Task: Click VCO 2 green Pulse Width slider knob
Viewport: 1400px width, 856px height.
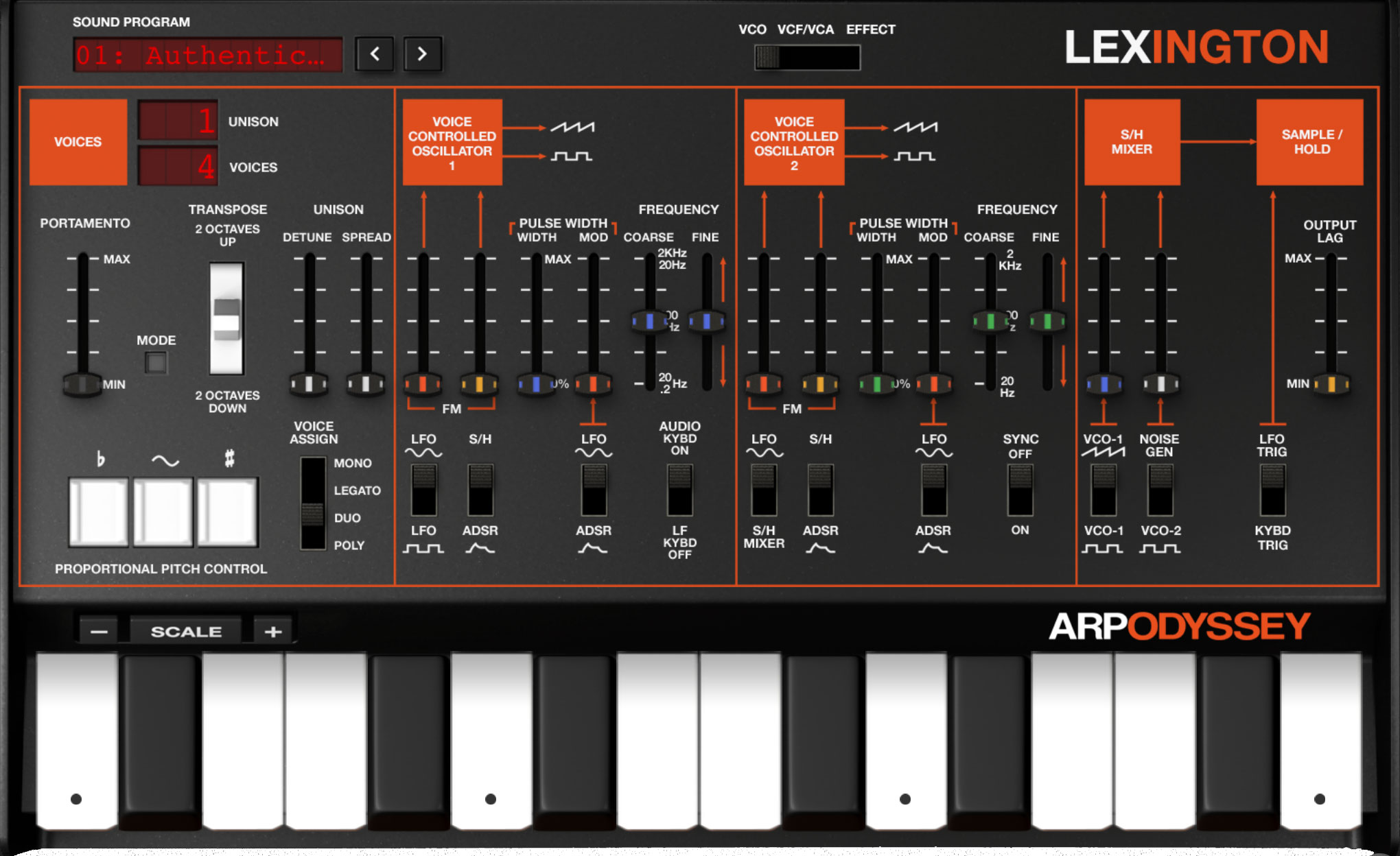Action: click(876, 384)
